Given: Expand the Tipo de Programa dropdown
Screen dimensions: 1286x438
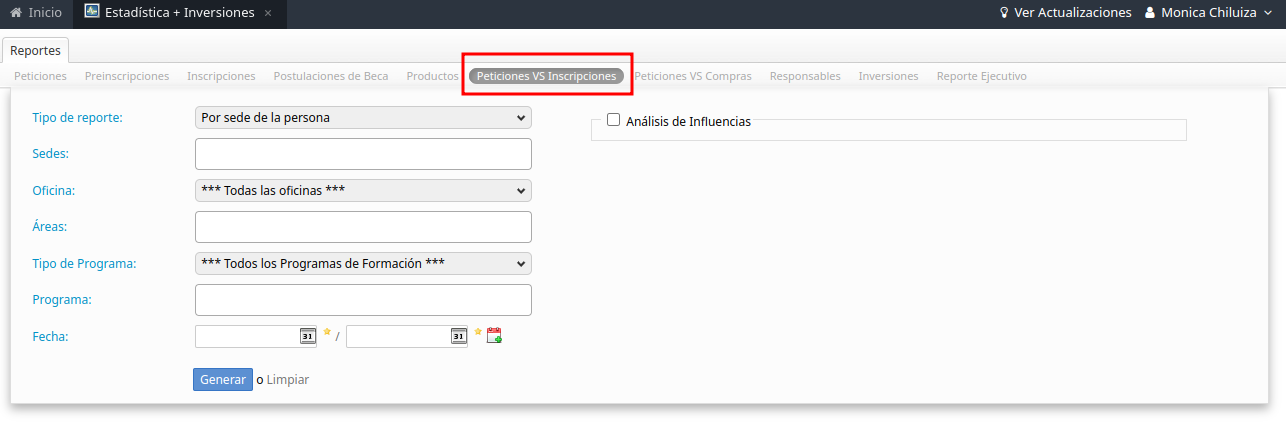Looking at the screenshot, I should point(363,264).
